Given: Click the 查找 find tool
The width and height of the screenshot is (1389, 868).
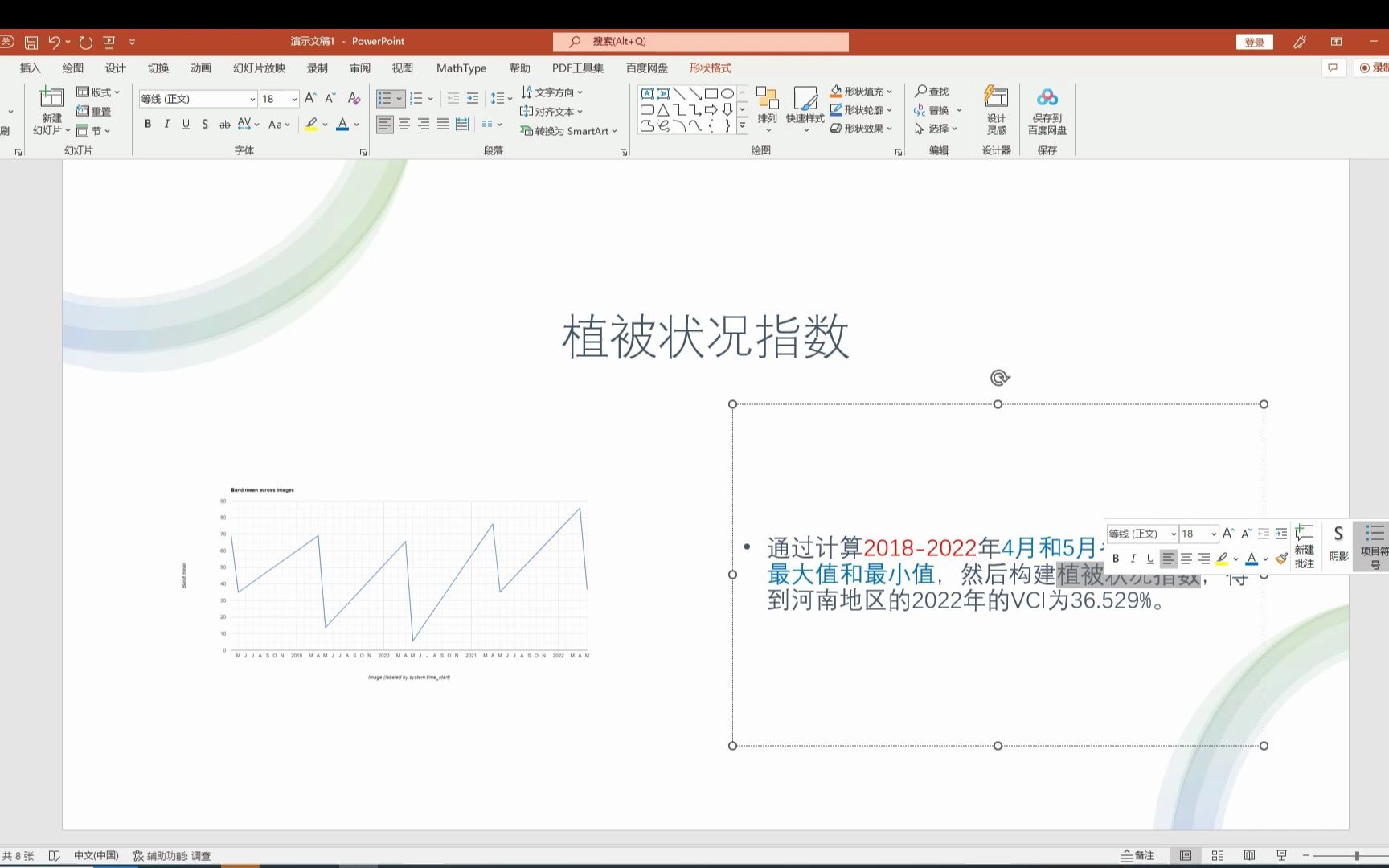Looking at the screenshot, I should click(x=932, y=92).
